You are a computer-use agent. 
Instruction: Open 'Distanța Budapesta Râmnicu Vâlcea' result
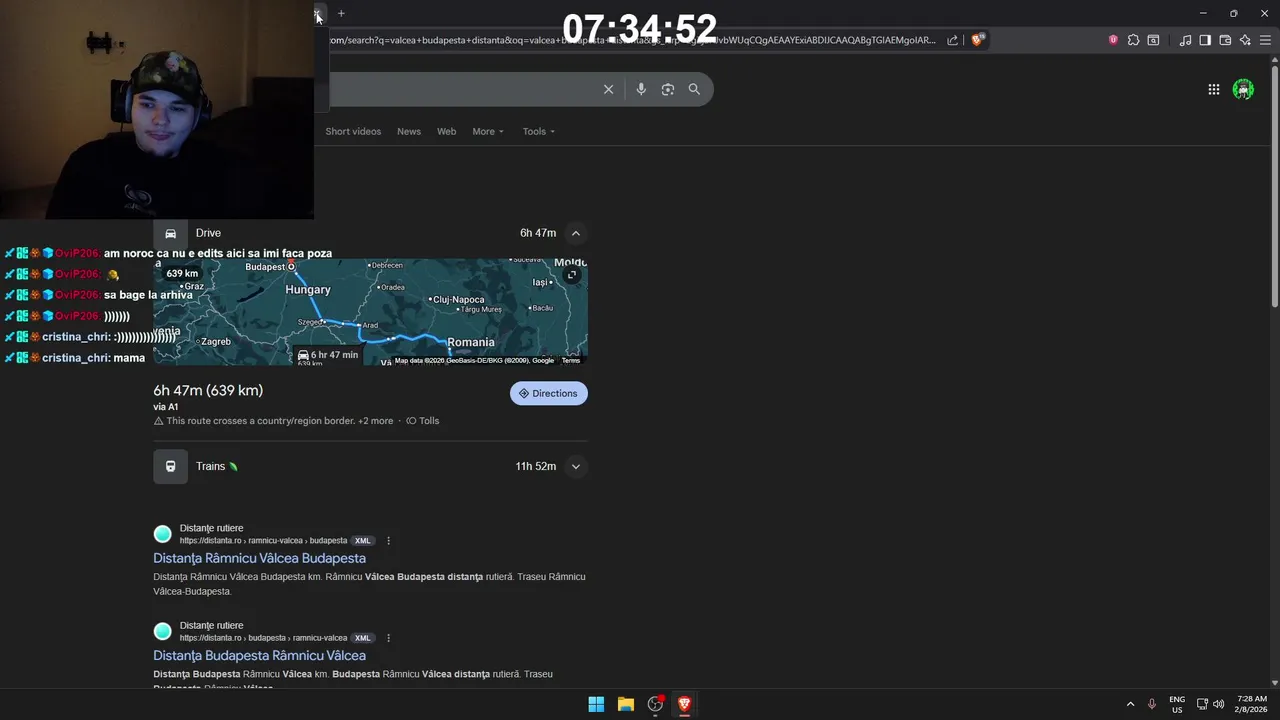(259, 655)
